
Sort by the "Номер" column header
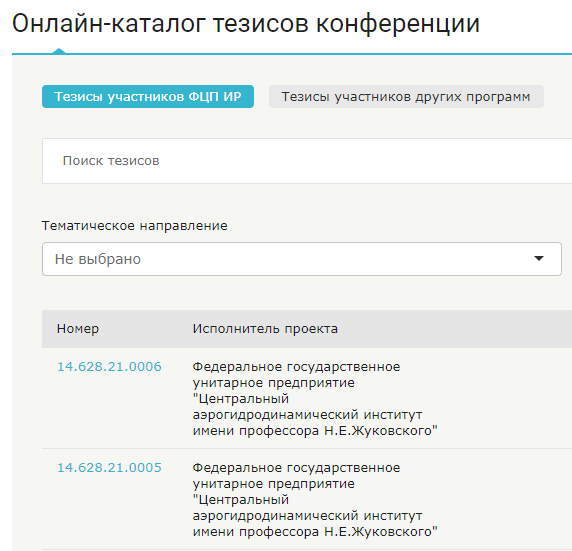78,328
